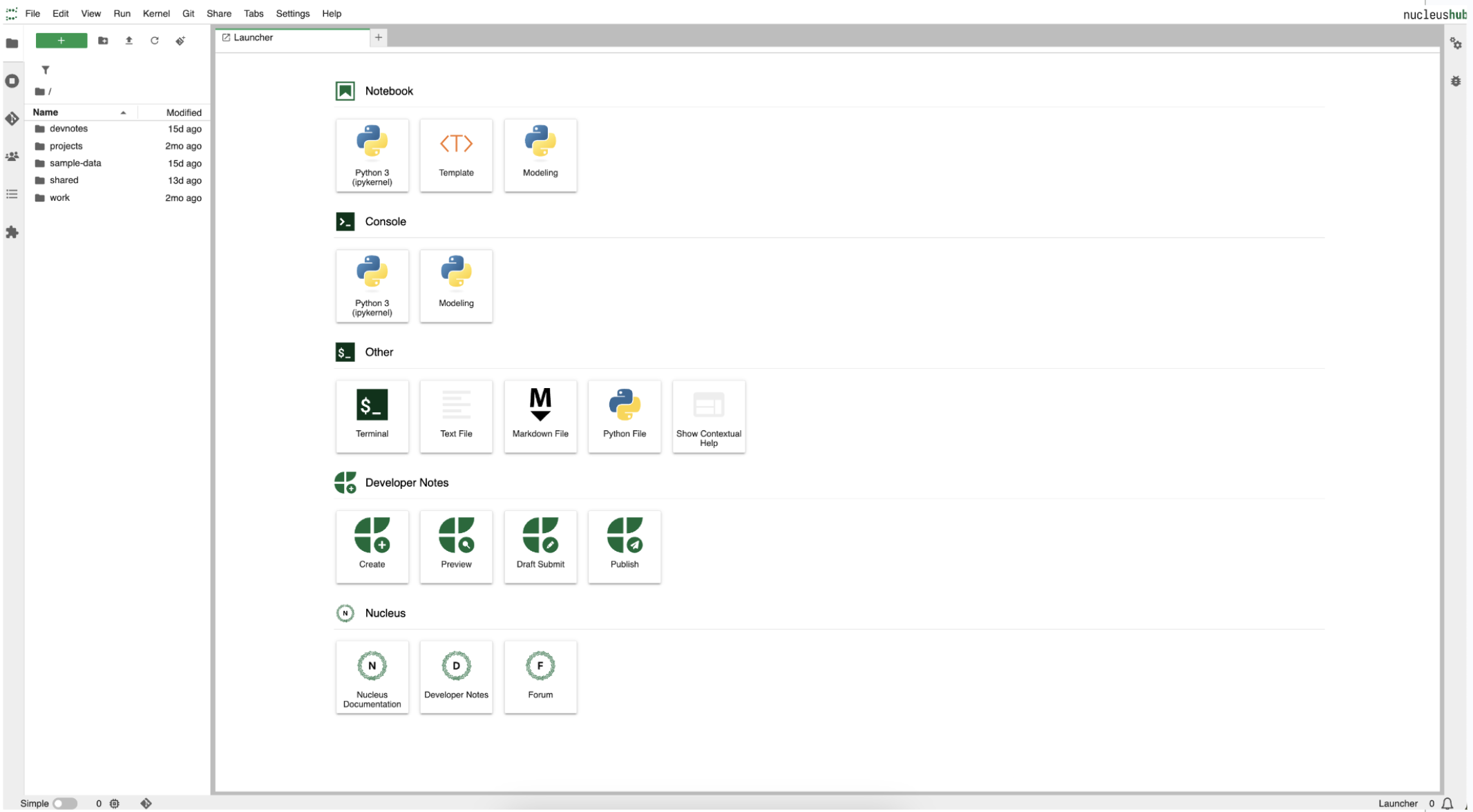
Task: Open the Tabs menu
Action: [x=254, y=13]
